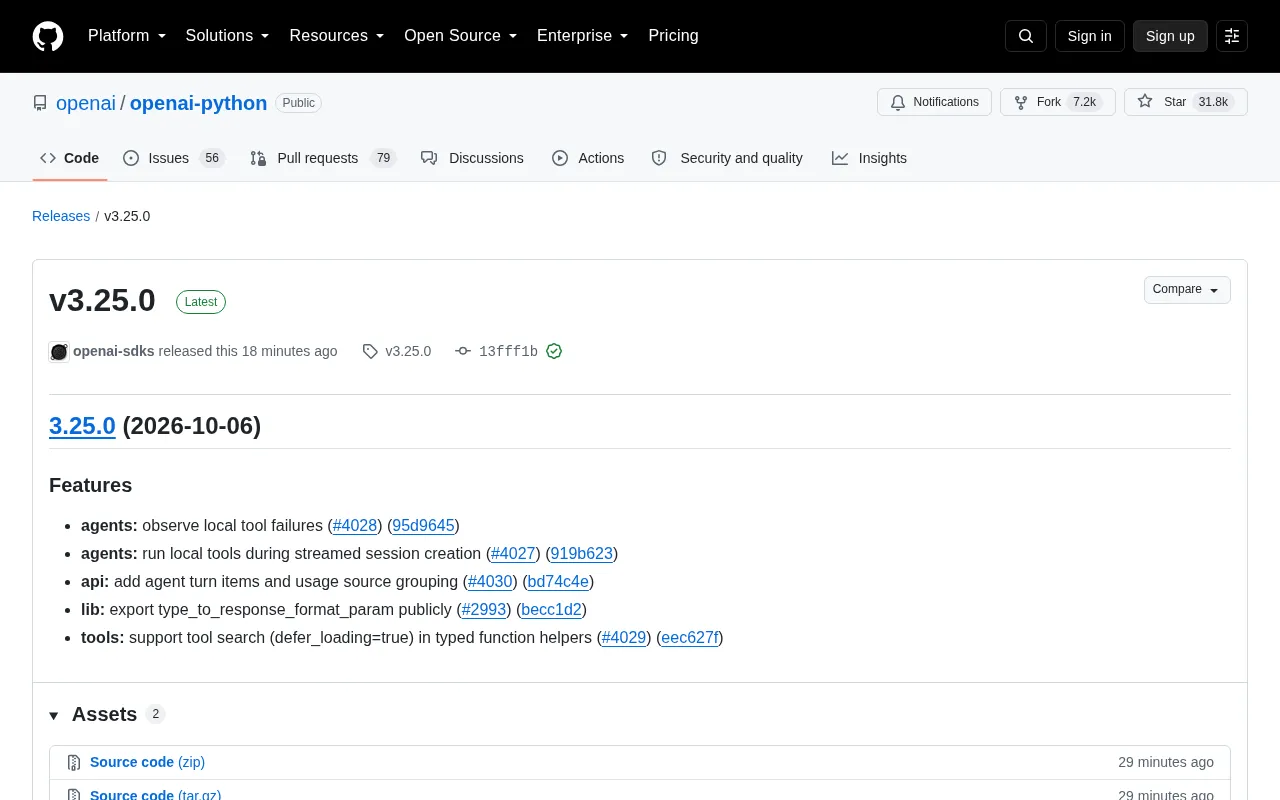The width and height of the screenshot is (1280, 800).
Task: Open the Pull requests tab
Action: click(323, 158)
